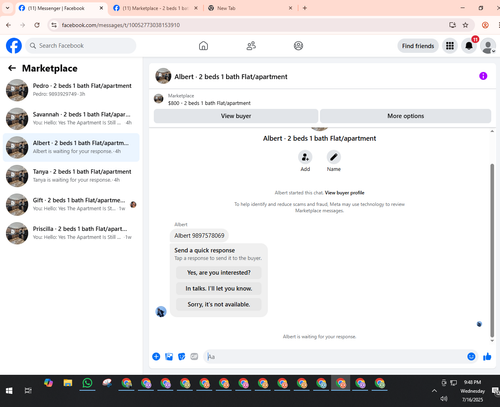
Task: Open the emoji picker in message box
Action: click(471, 357)
